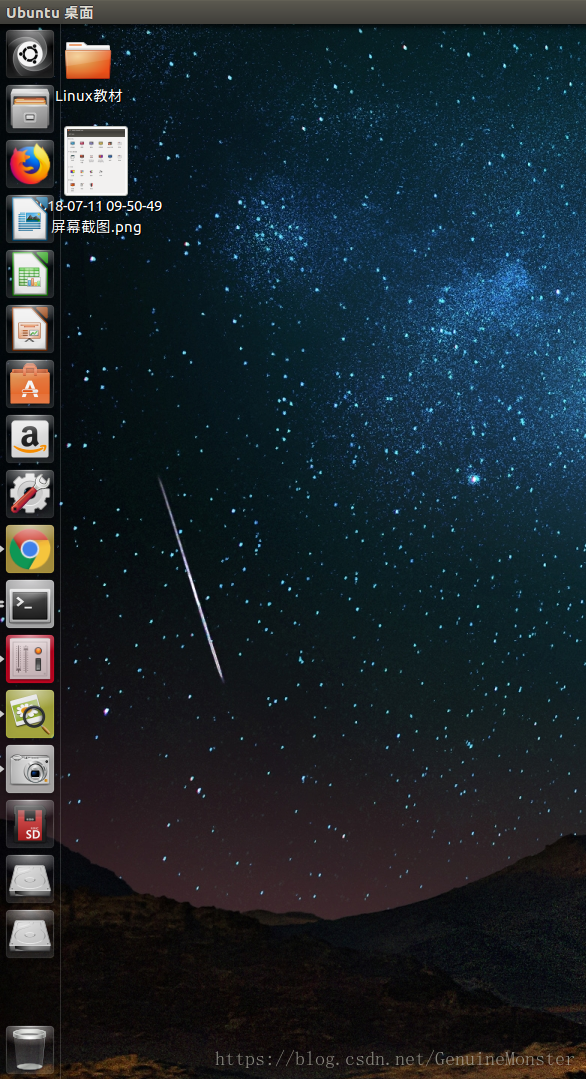586x1079 pixels.
Task: Select the Linux教材 folder on desktop
Action: [88, 61]
